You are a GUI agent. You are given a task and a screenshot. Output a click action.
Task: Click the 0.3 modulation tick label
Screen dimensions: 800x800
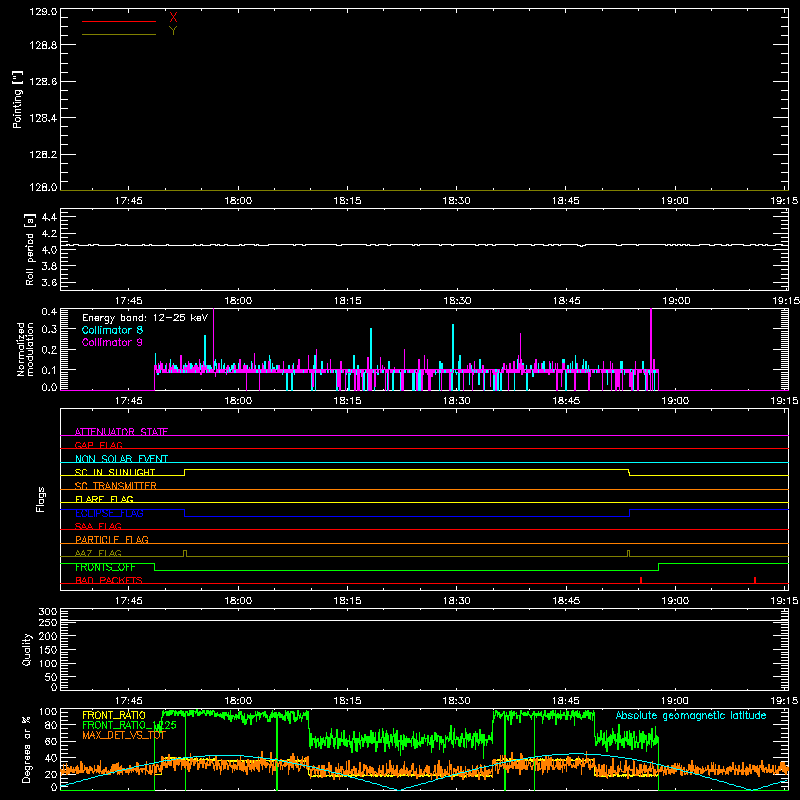[49, 329]
